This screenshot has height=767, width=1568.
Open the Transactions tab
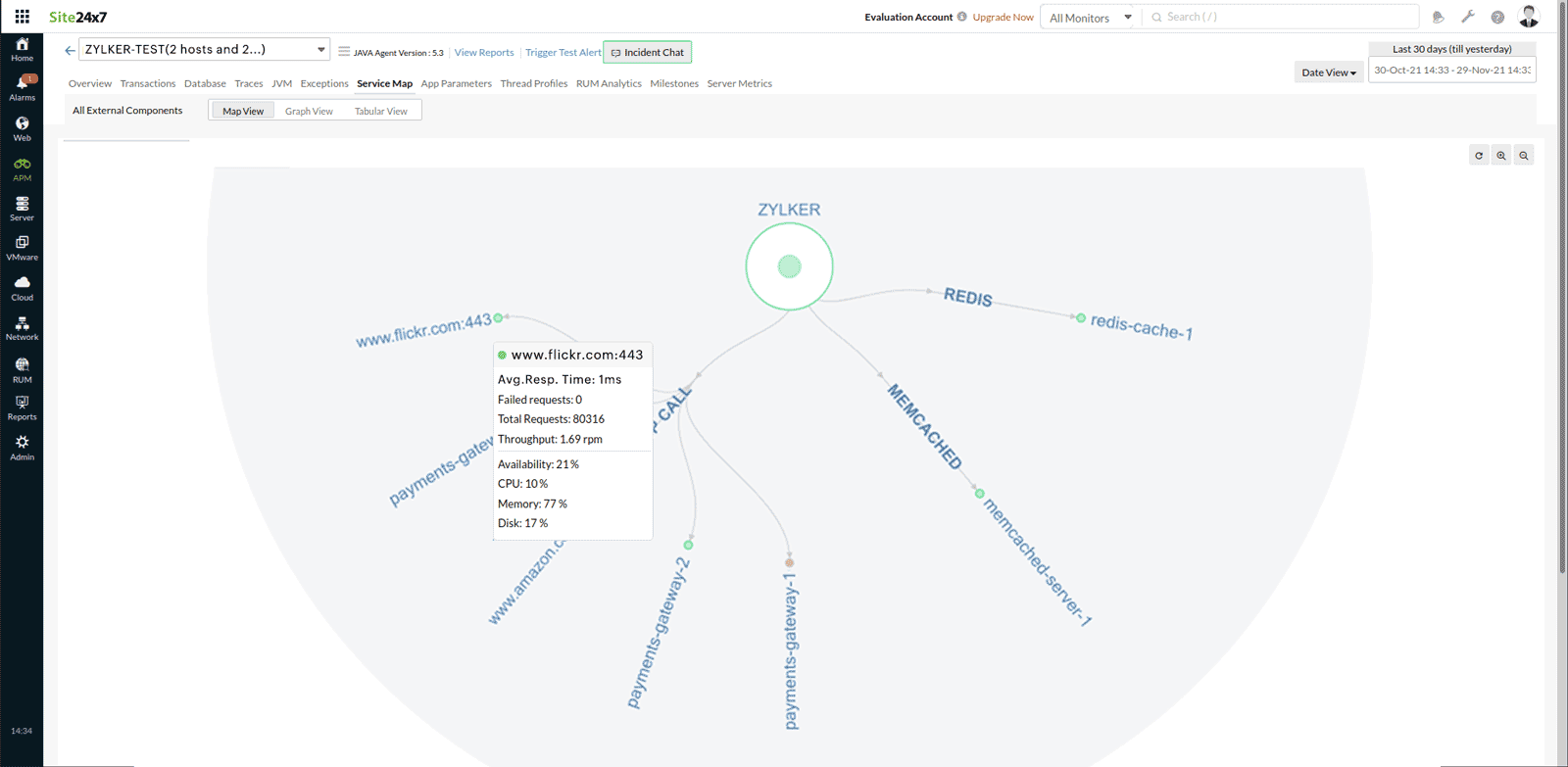148,83
